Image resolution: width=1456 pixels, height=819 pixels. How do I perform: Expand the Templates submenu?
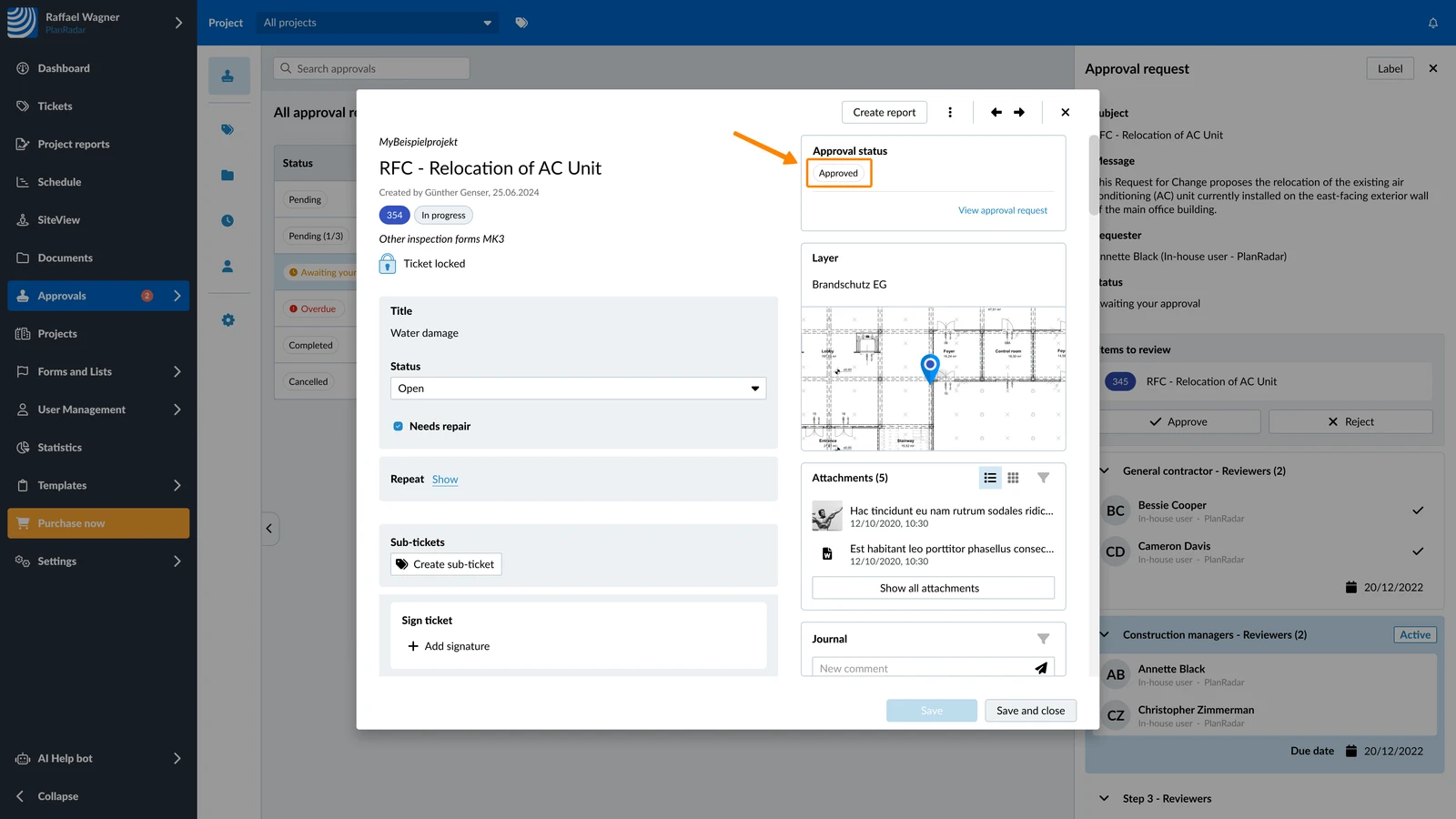(177, 485)
